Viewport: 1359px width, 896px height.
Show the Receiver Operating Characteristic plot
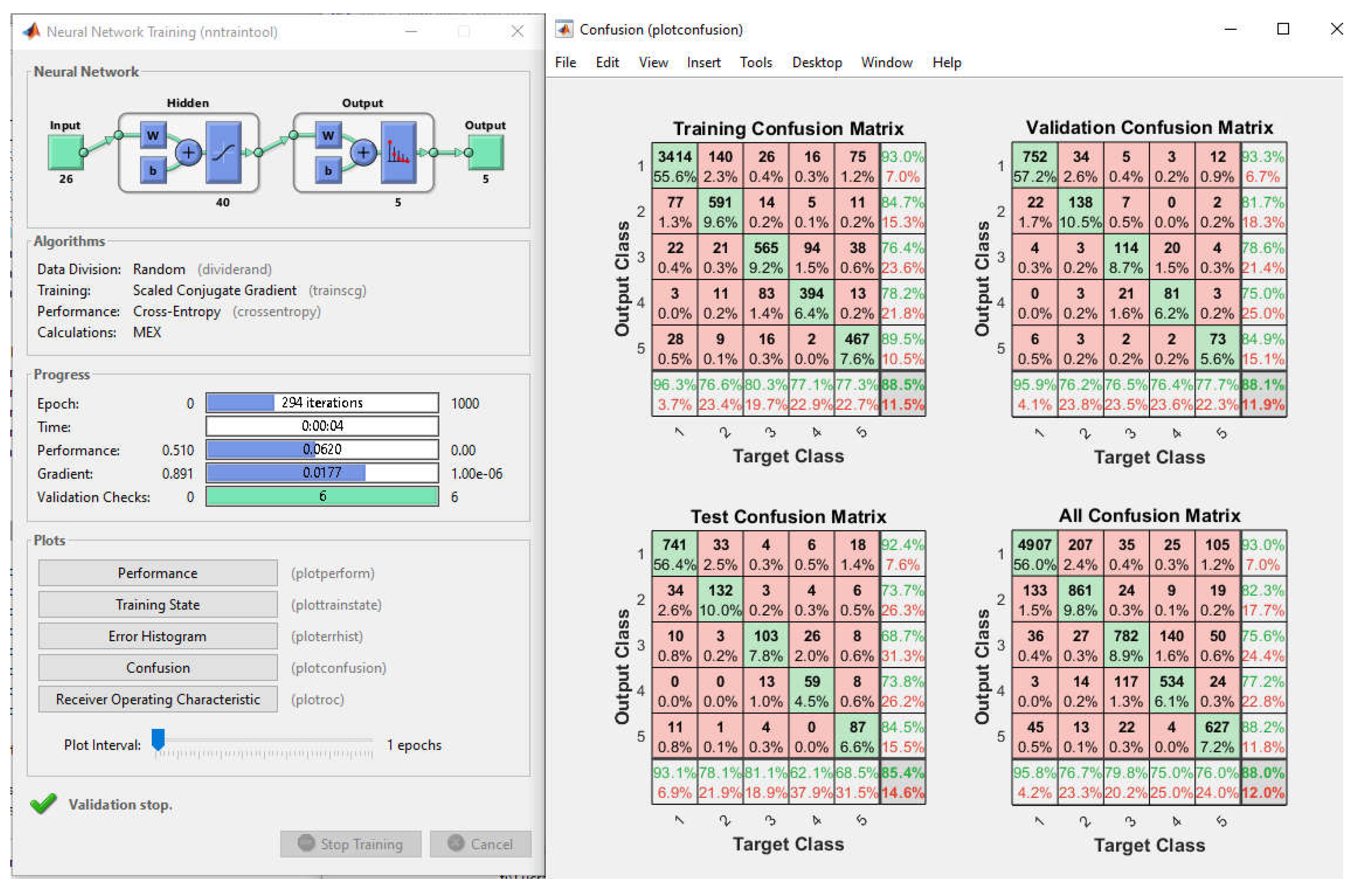(x=158, y=699)
